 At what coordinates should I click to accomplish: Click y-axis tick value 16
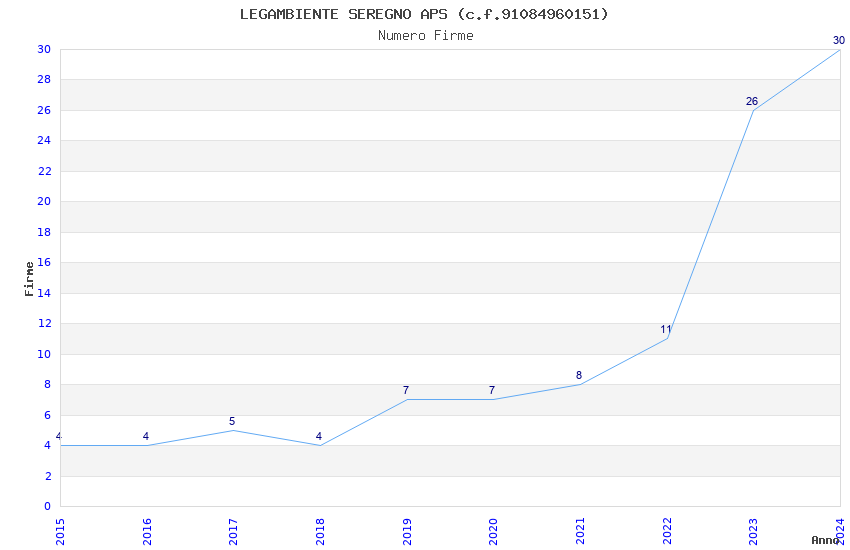coord(44,262)
